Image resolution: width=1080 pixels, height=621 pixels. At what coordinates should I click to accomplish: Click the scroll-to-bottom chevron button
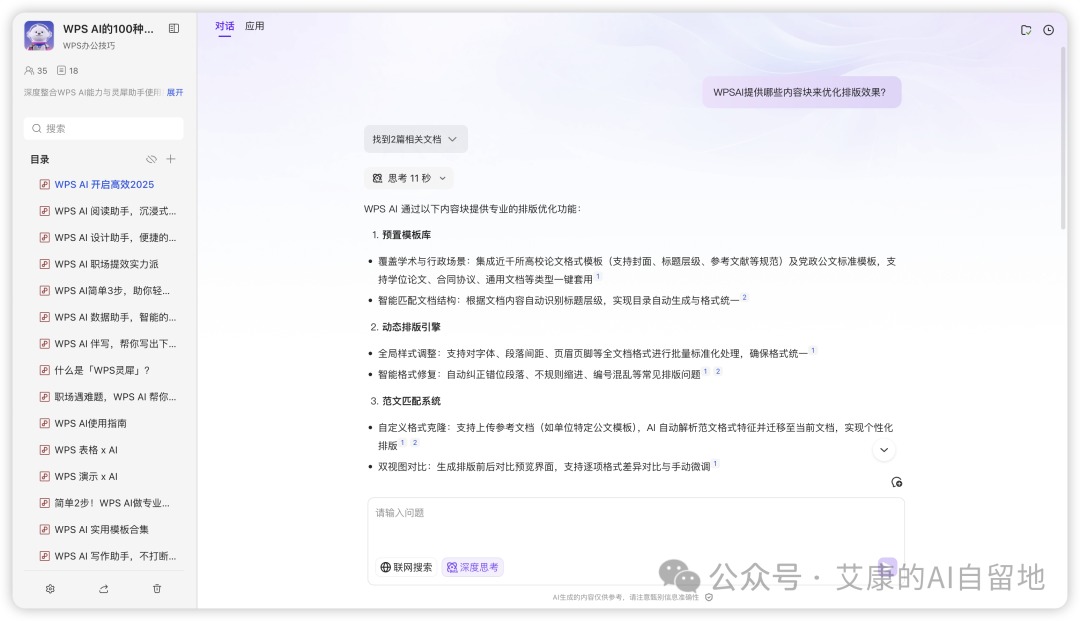pos(884,450)
